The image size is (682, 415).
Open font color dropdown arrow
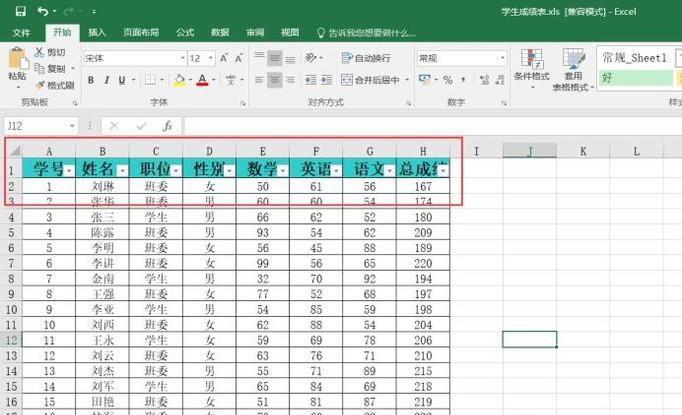214,80
